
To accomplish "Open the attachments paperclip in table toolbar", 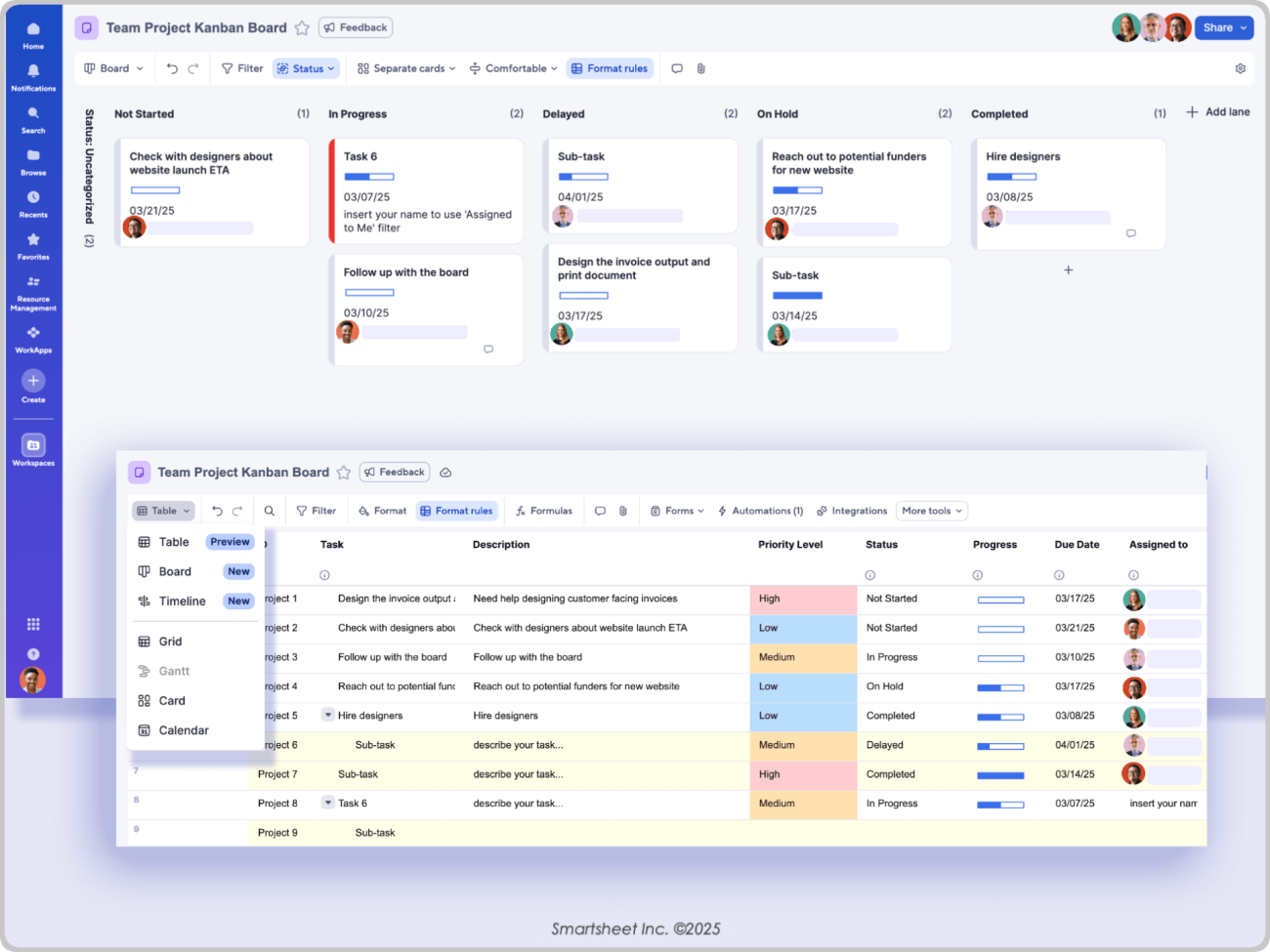I will pyautogui.click(x=623, y=511).
